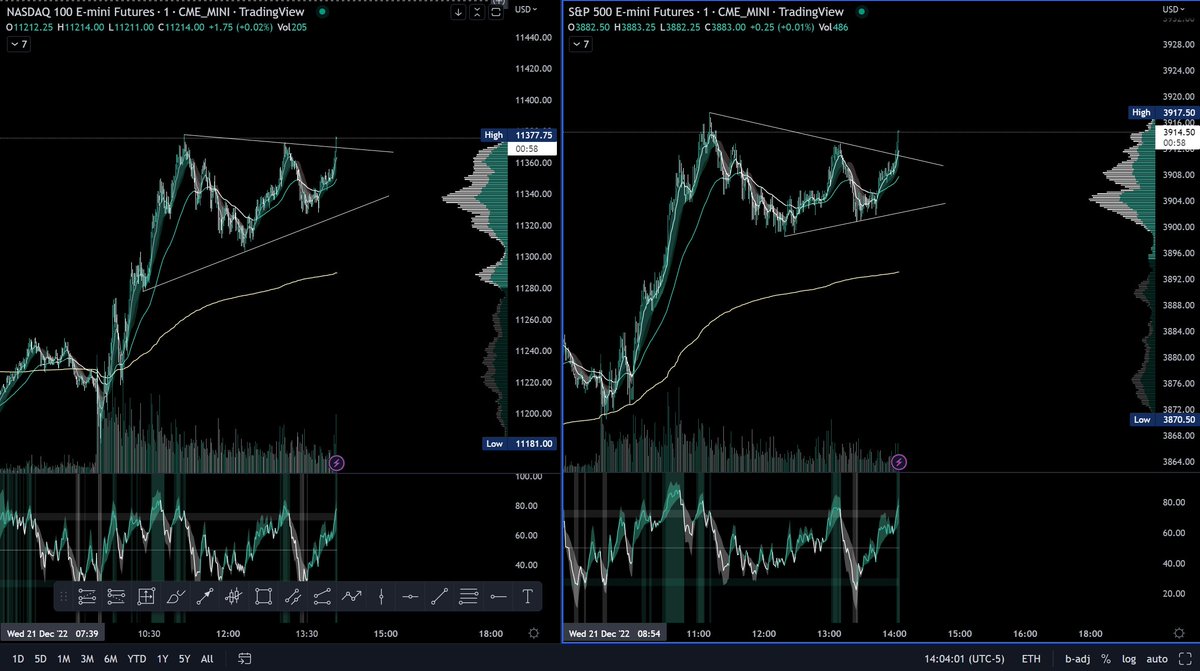Image resolution: width=1200 pixels, height=671 pixels.
Task: Toggle ETH extended hours session
Action: 1030,659
